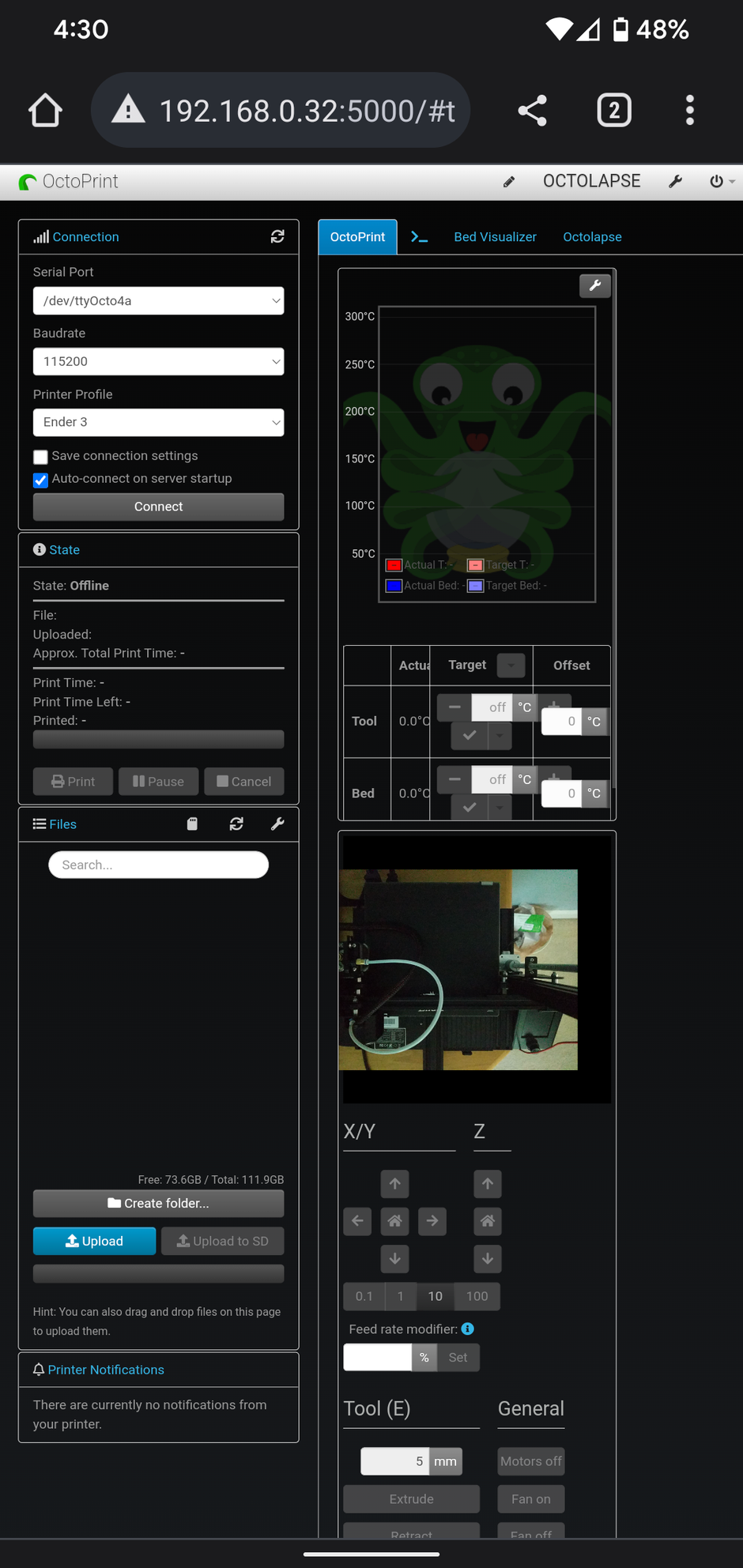Collapse the Files panel header

click(62, 824)
